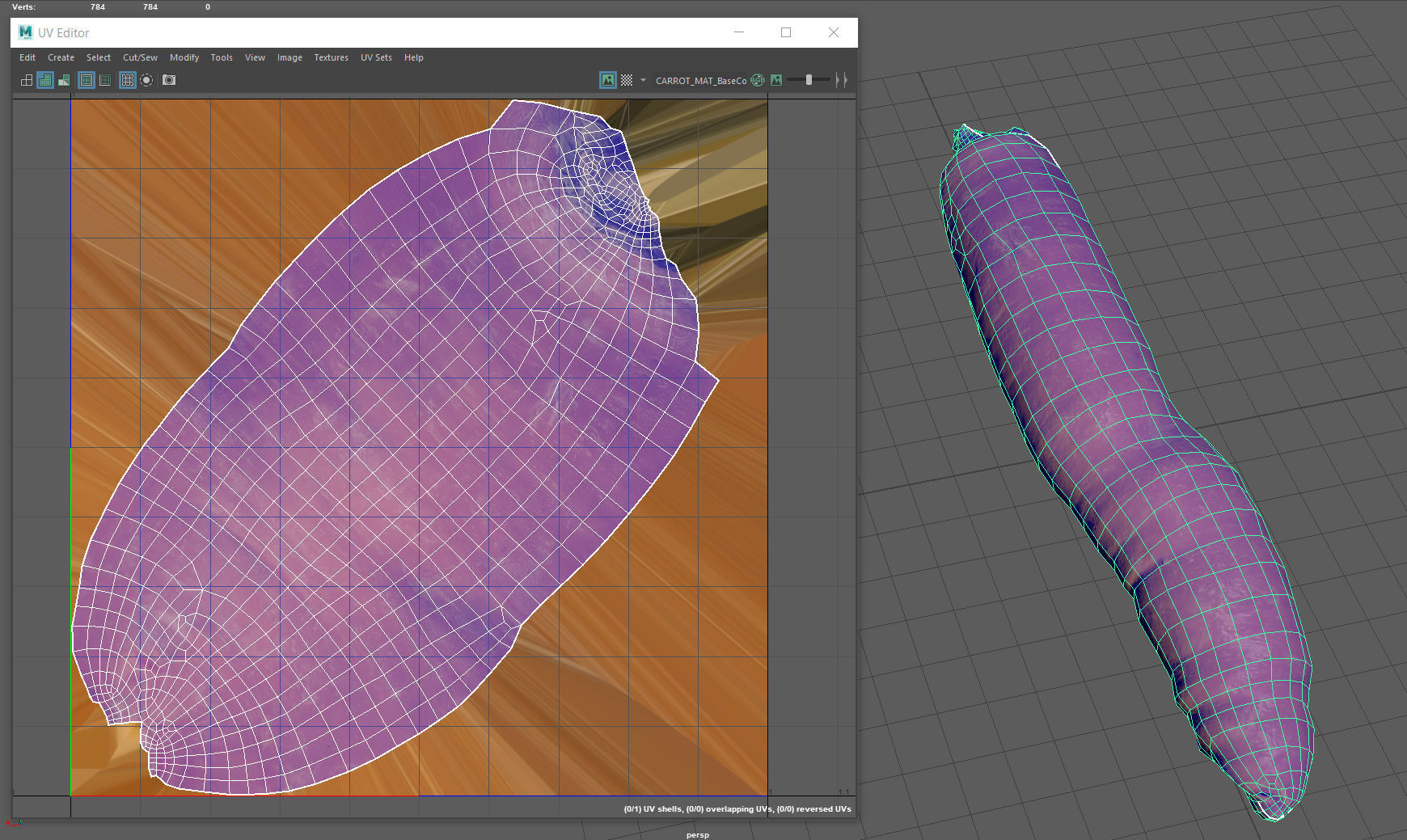Image resolution: width=1407 pixels, height=840 pixels.
Task: Adjust the image dimming slider
Action: tap(809, 79)
